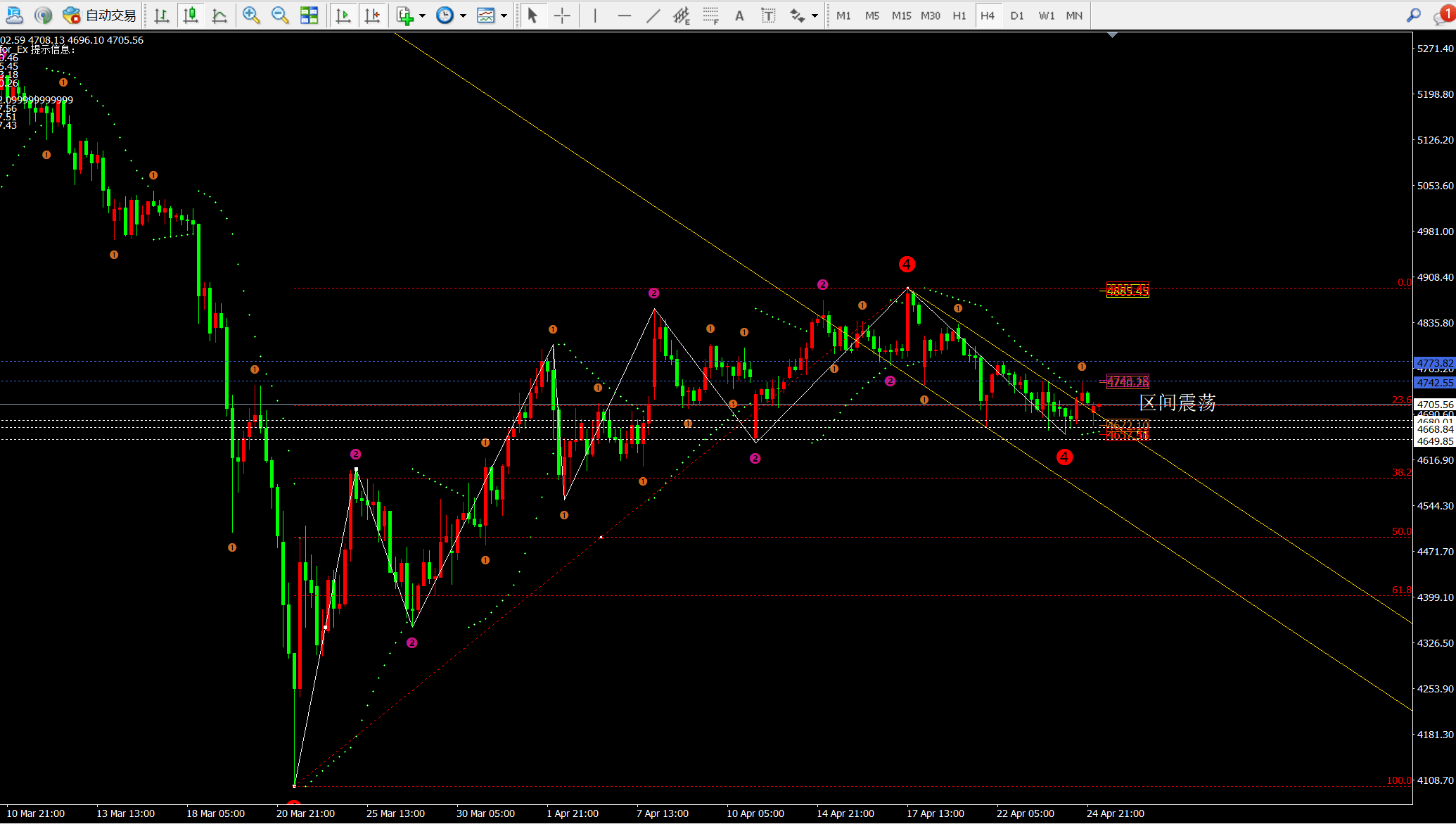The width and height of the screenshot is (1456, 824).
Task: Select the text label tool
Action: [x=768, y=15]
